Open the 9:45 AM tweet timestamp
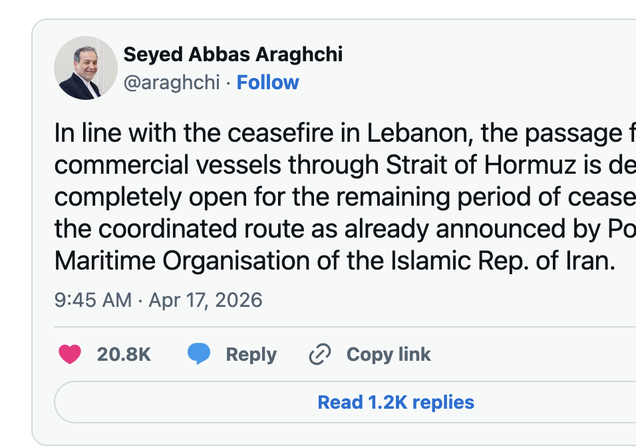 point(93,299)
